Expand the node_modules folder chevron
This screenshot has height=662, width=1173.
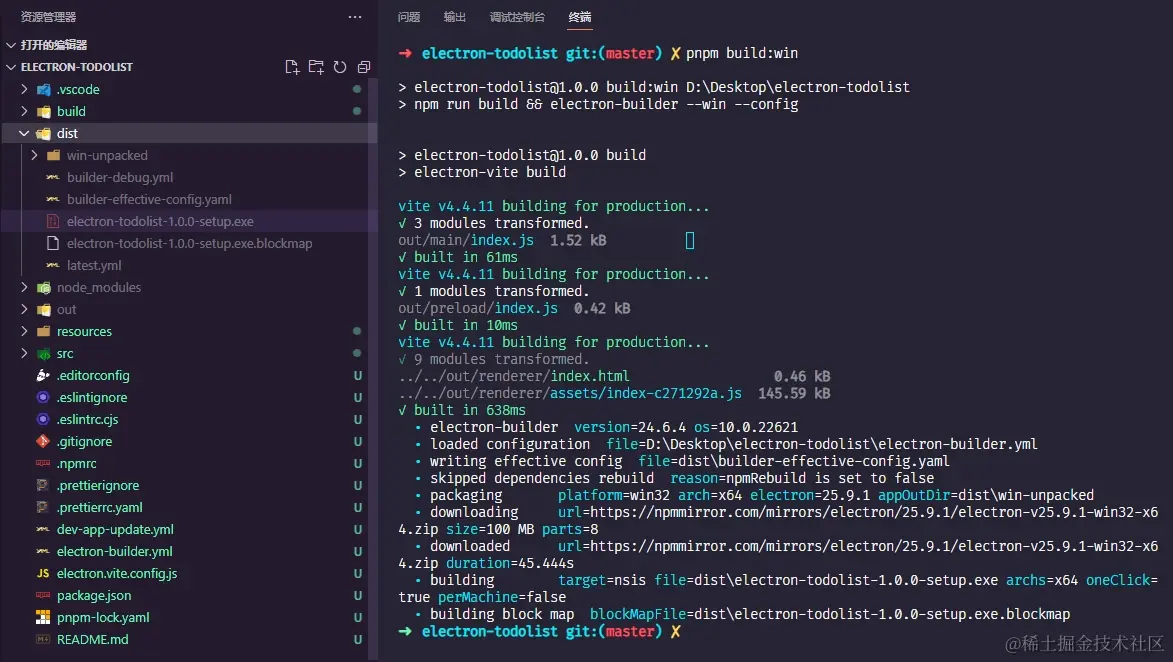(24, 287)
